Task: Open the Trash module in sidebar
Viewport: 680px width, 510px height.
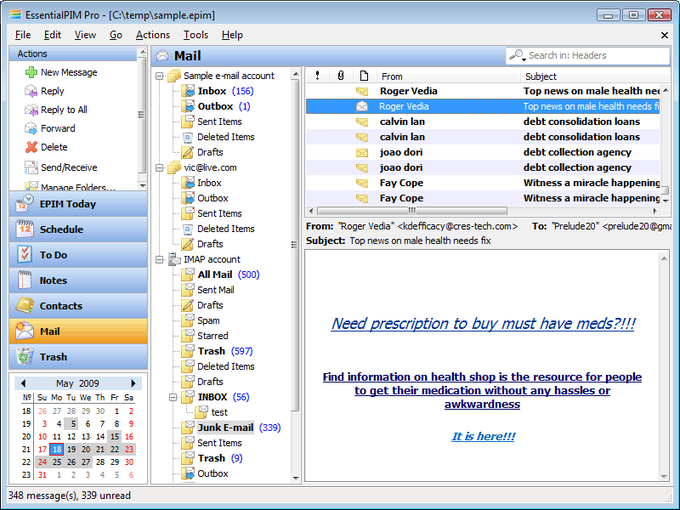Action: pyautogui.click(x=78, y=357)
